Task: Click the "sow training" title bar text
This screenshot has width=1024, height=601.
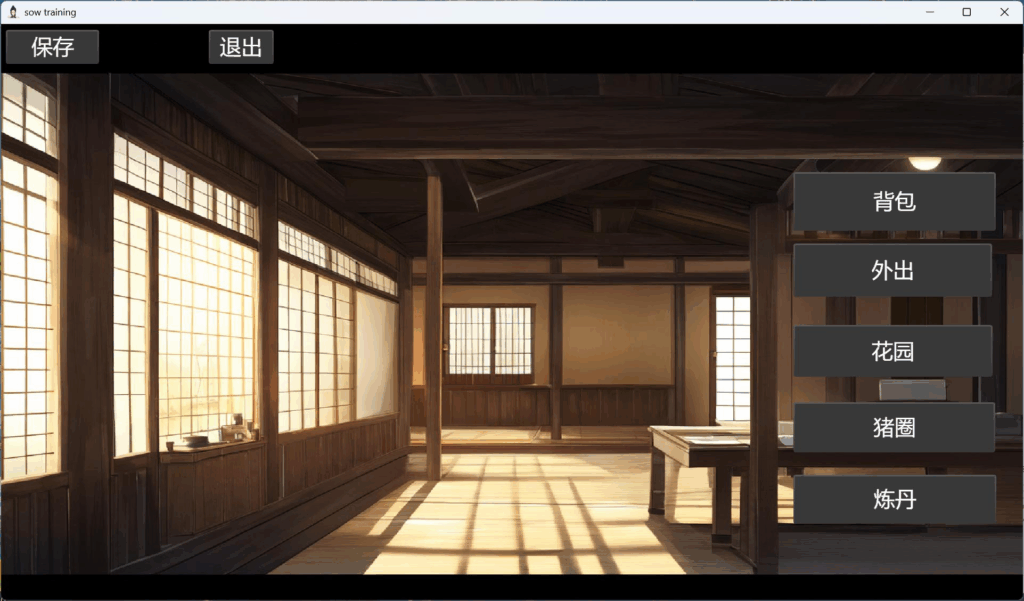Action: coord(50,12)
